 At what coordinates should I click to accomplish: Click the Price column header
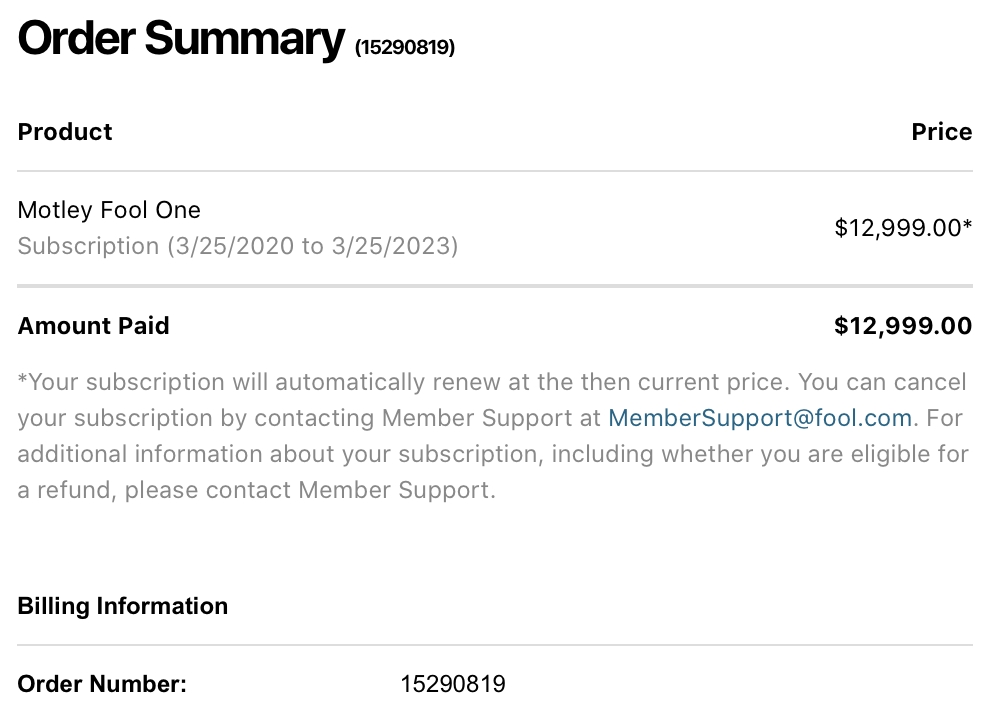click(x=942, y=132)
